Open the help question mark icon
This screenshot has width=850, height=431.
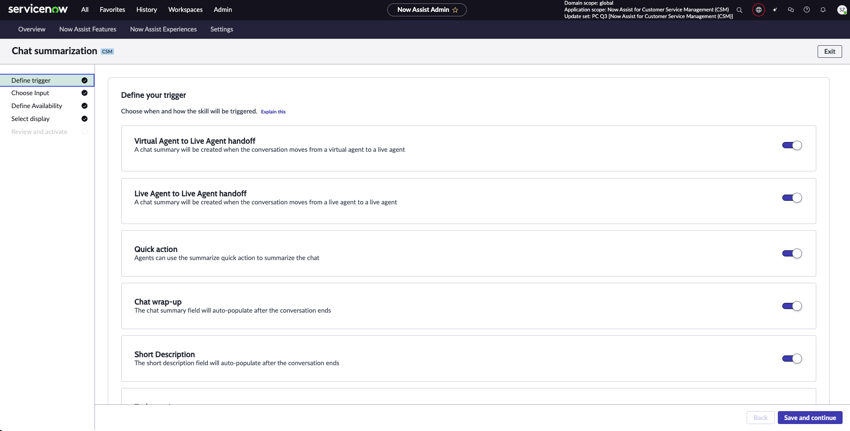(807, 10)
